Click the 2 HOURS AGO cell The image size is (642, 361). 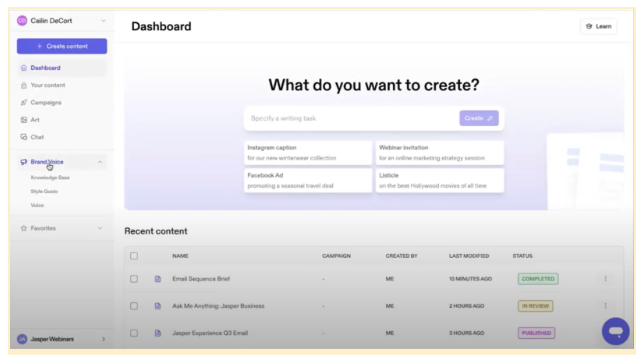coord(466,306)
